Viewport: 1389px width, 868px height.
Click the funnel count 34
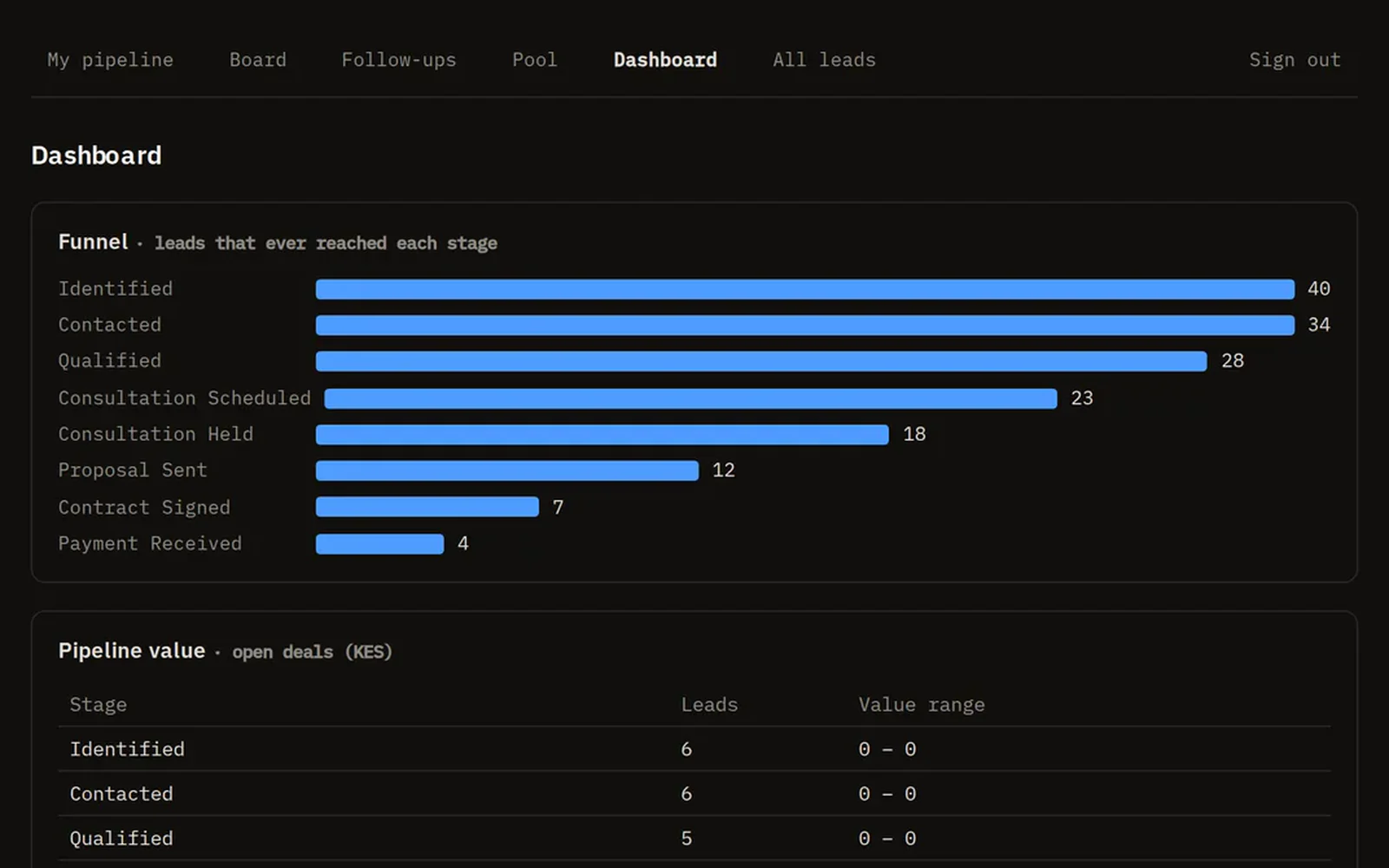pos(1319,325)
